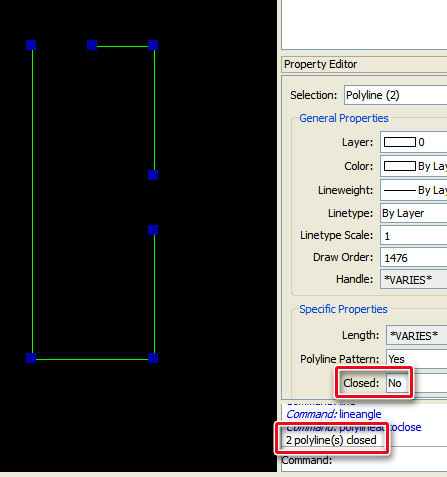Click the top horizontal green polyline segment
Image resolution: width=447 pixels, height=477 pixels.
click(122, 46)
